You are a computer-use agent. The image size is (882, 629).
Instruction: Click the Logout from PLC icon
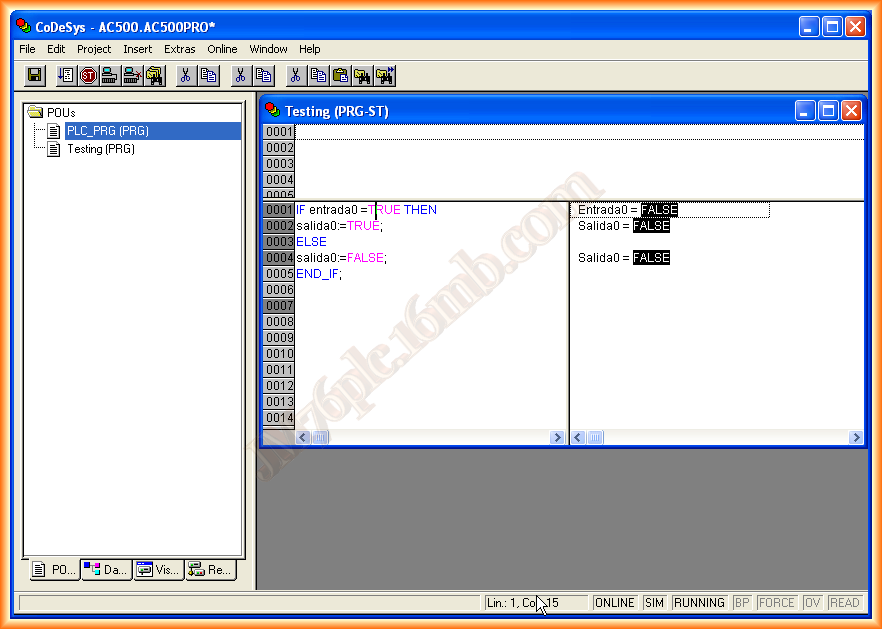pos(132,75)
